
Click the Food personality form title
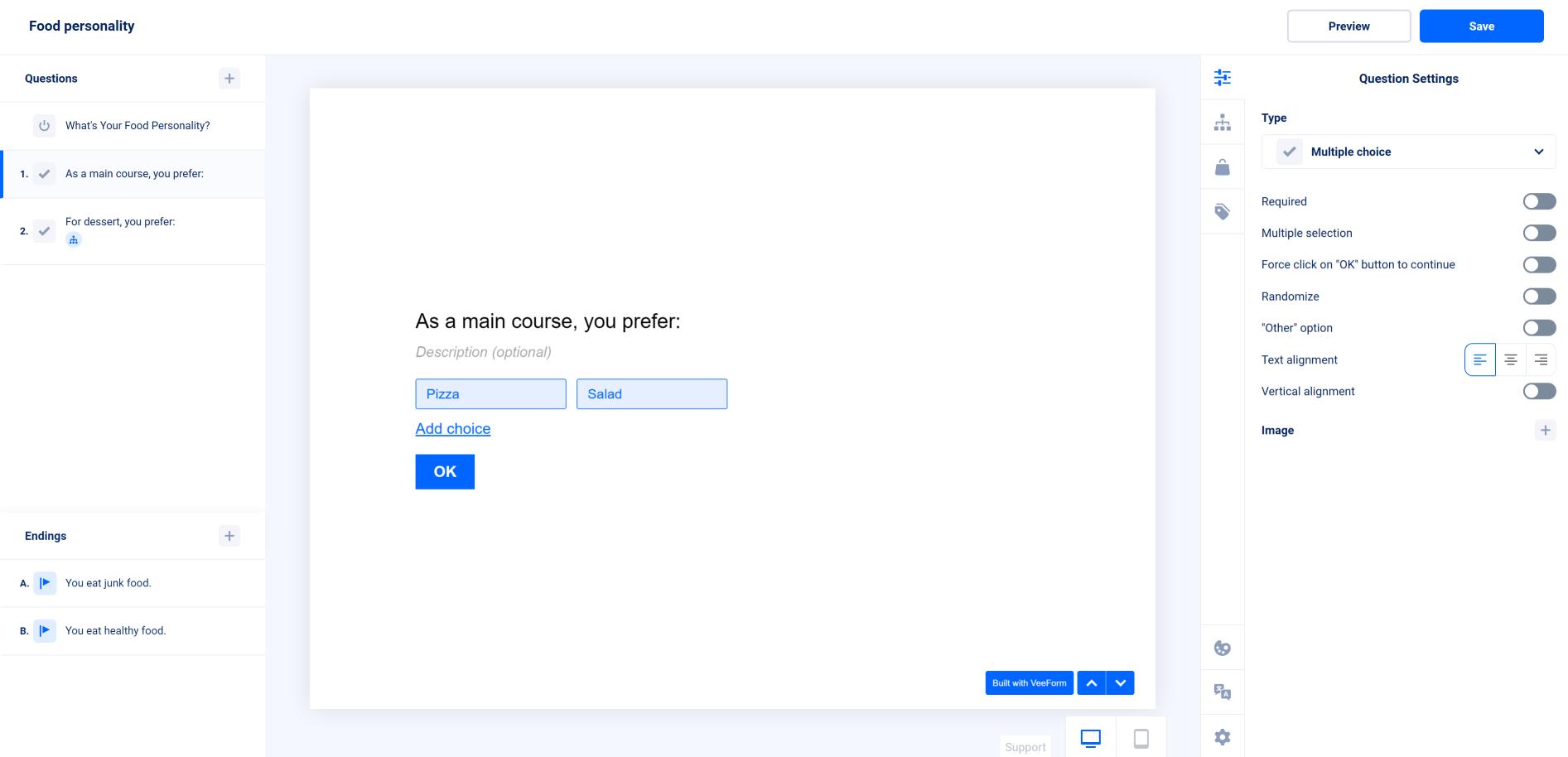[x=81, y=26]
